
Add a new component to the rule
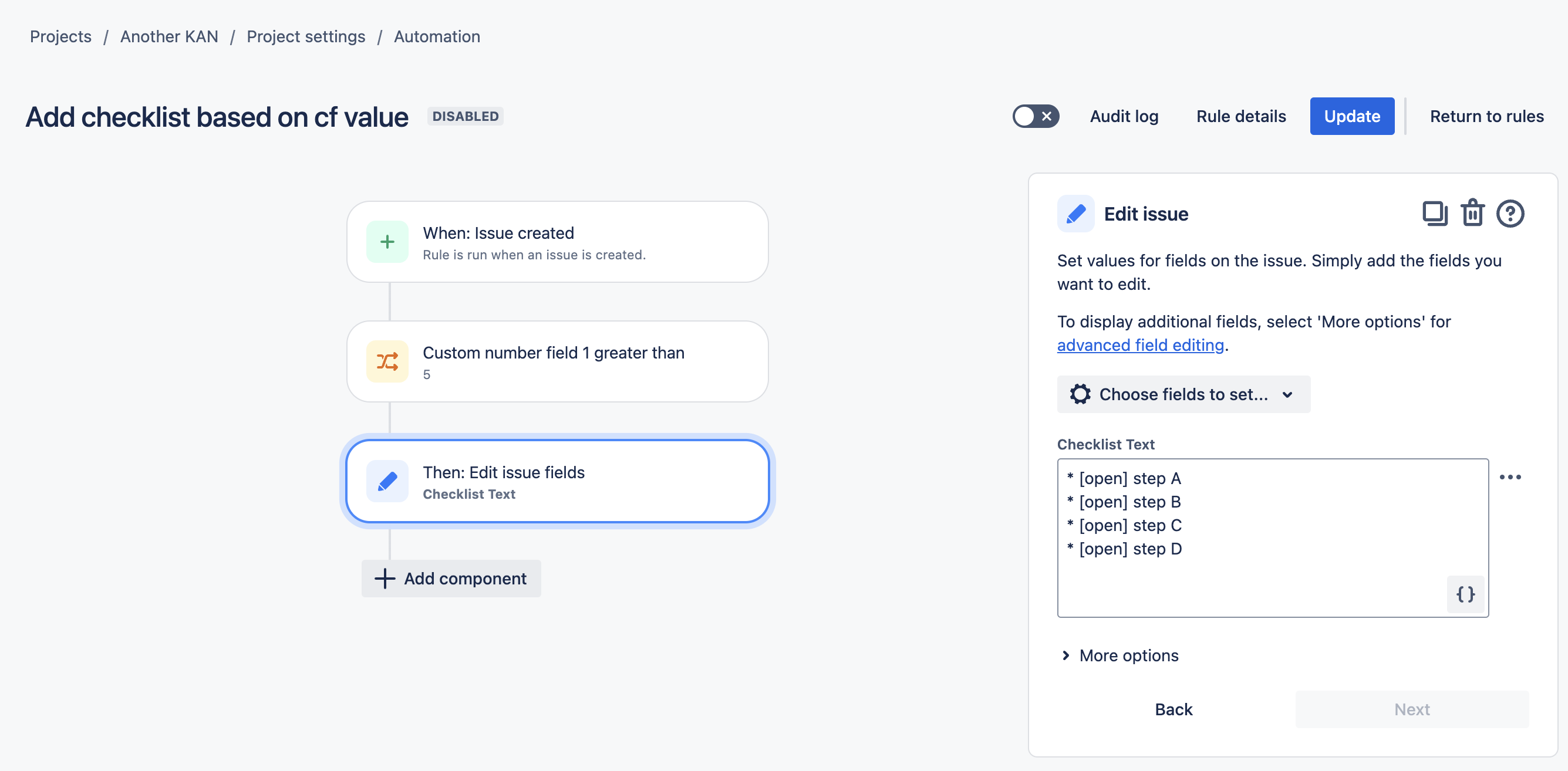click(x=451, y=579)
